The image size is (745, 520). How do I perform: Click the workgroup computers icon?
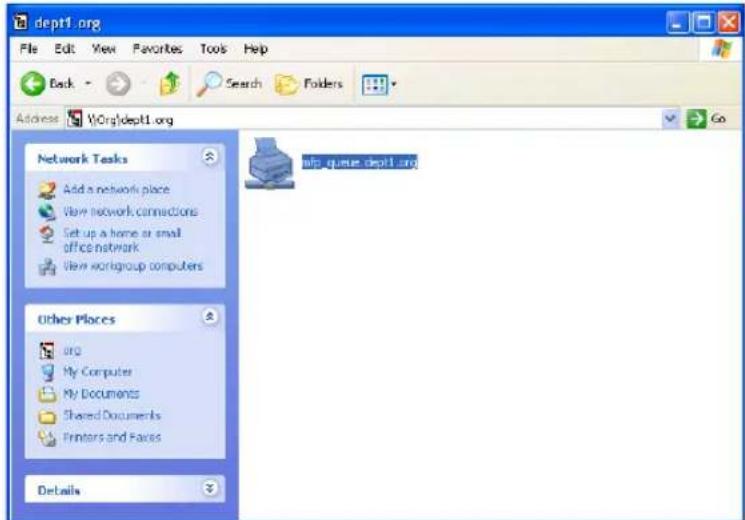pyautogui.click(x=47, y=267)
